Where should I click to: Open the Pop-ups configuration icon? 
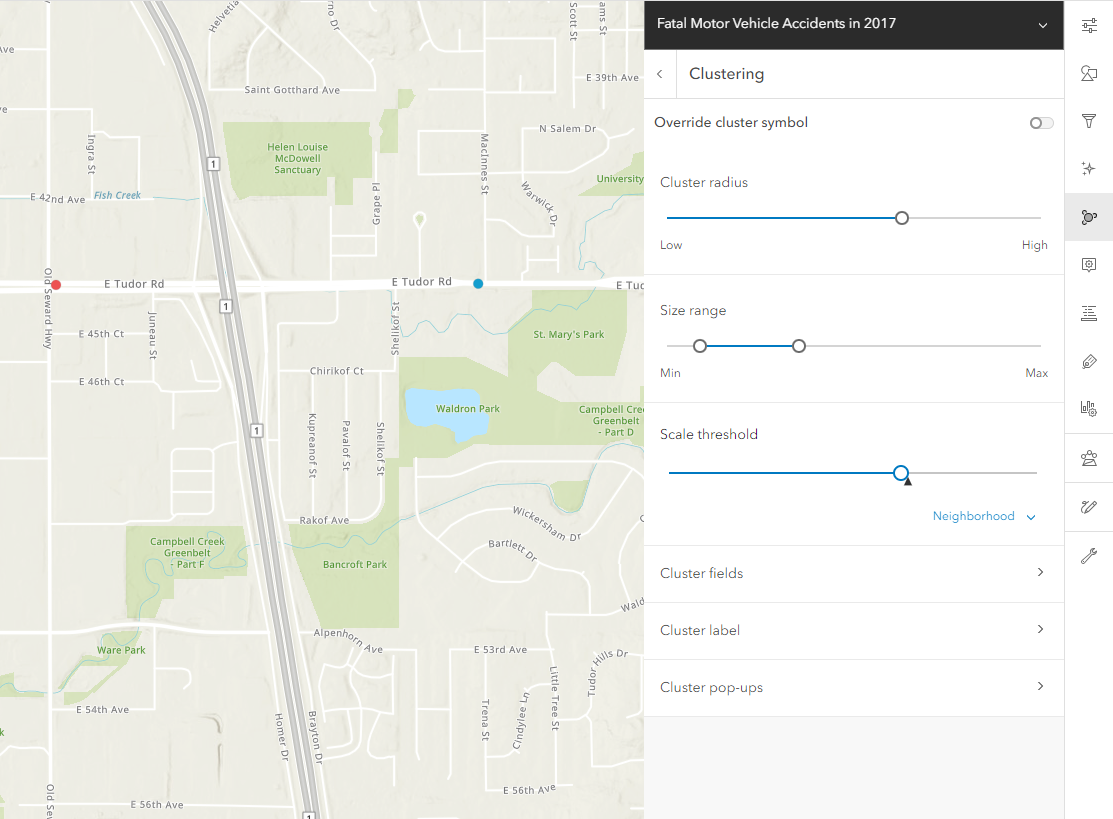(x=1089, y=265)
